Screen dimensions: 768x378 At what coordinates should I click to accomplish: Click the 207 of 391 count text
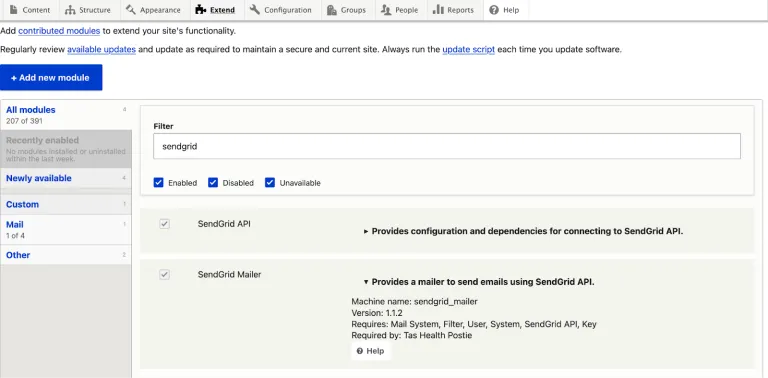tap(24, 121)
